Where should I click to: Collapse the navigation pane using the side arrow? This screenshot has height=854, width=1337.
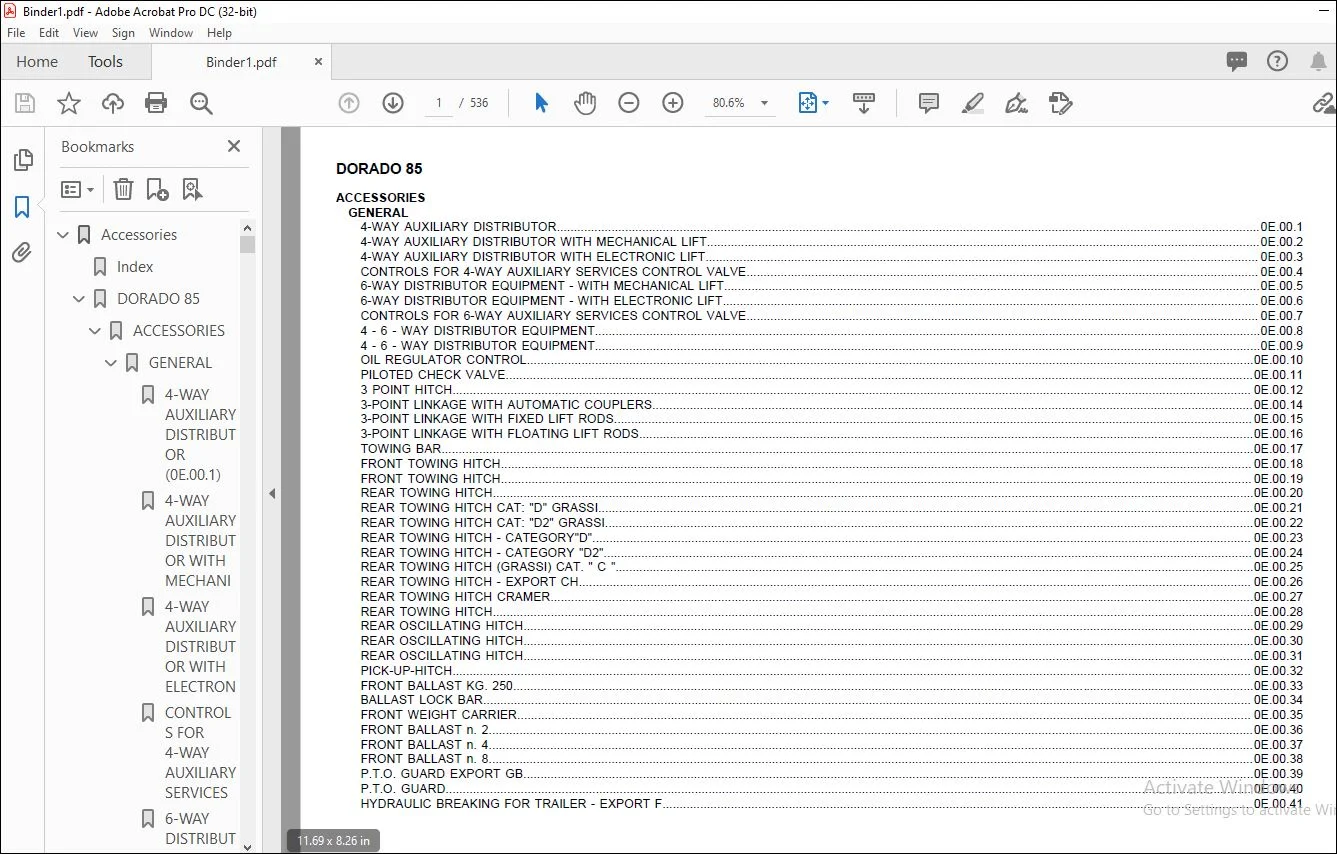(271, 493)
